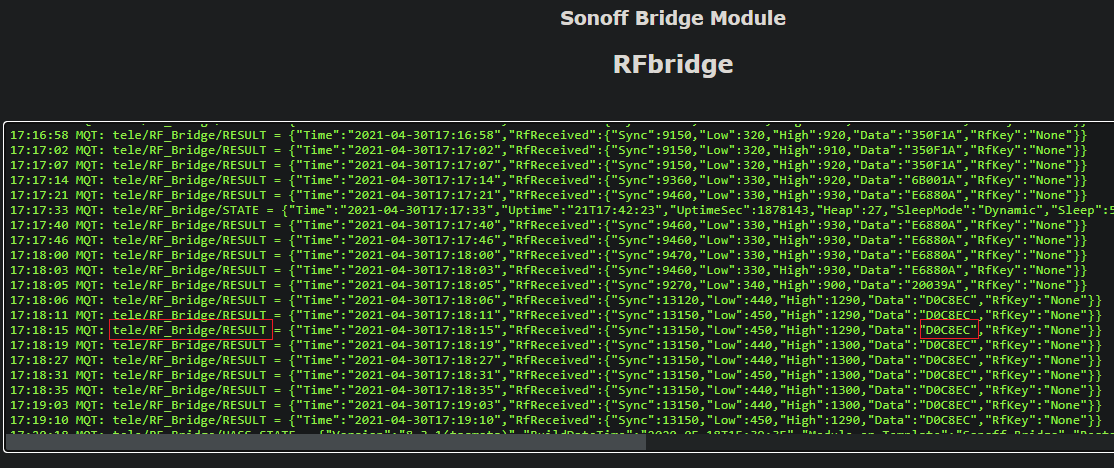Select the log line stamped 17:17:40
Viewport: 1114px width, 468px height.
pos(548,225)
